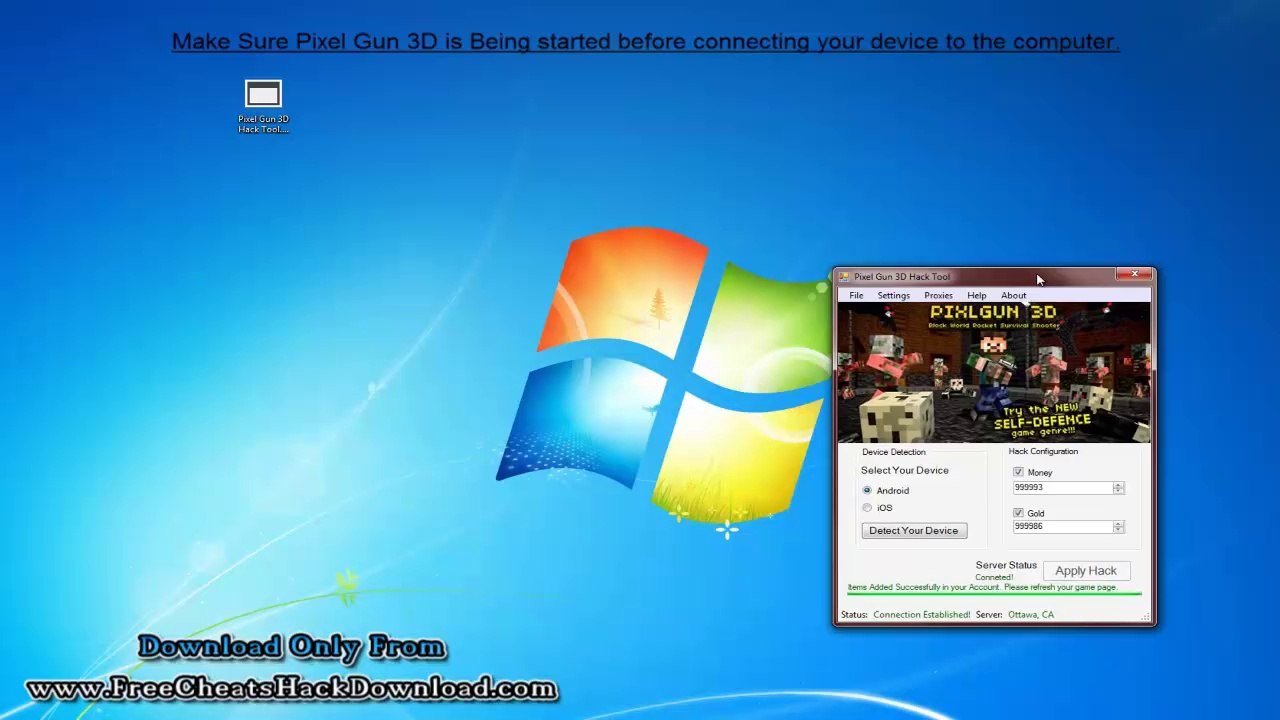This screenshot has height=720, width=1280.
Task: Decrease Gold value with down arrow
Action: tap(1118, 530)
